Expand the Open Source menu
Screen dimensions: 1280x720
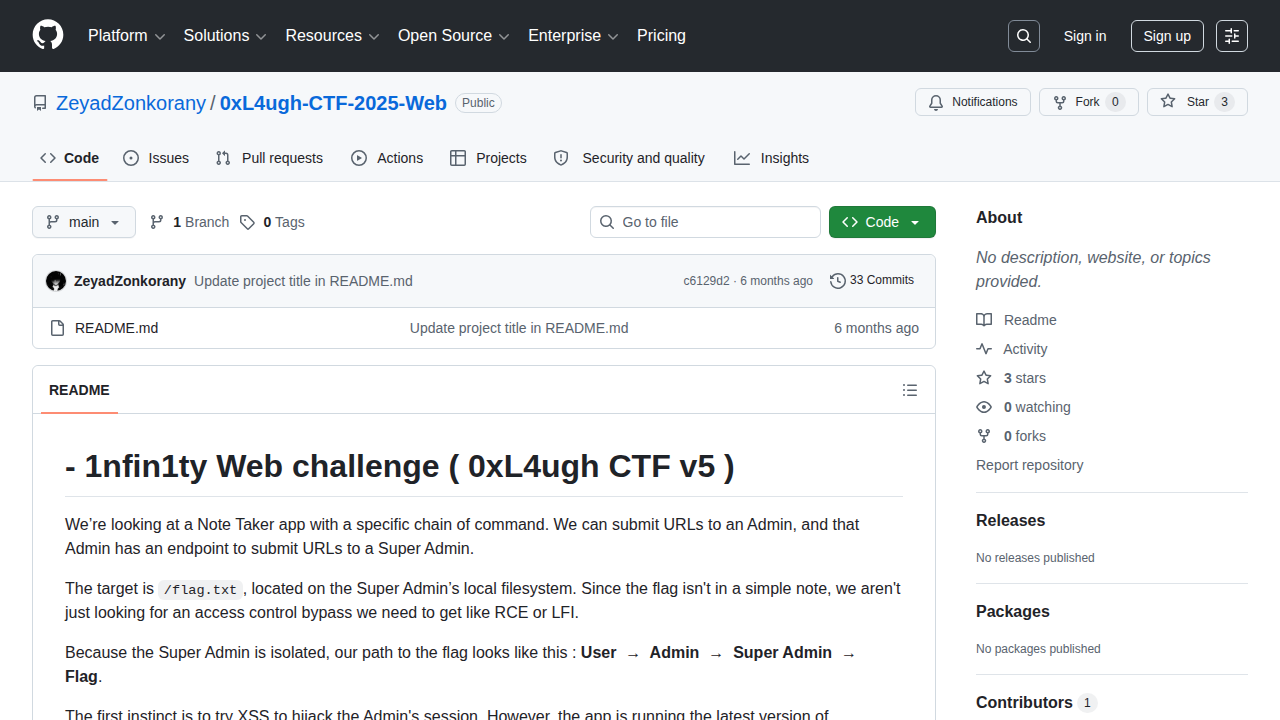[x=454, y=36]
